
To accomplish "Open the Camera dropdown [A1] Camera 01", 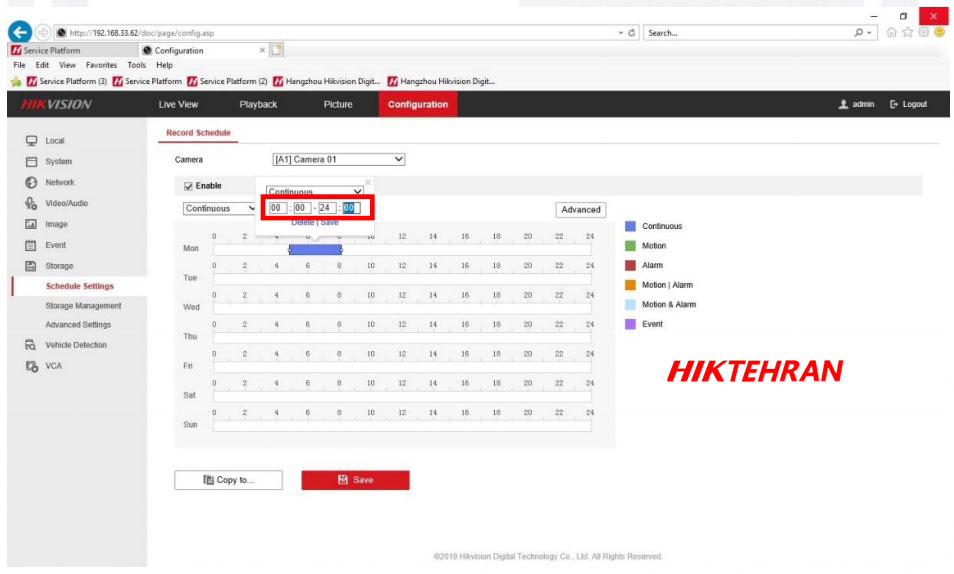I will click(x=338, y=159).
